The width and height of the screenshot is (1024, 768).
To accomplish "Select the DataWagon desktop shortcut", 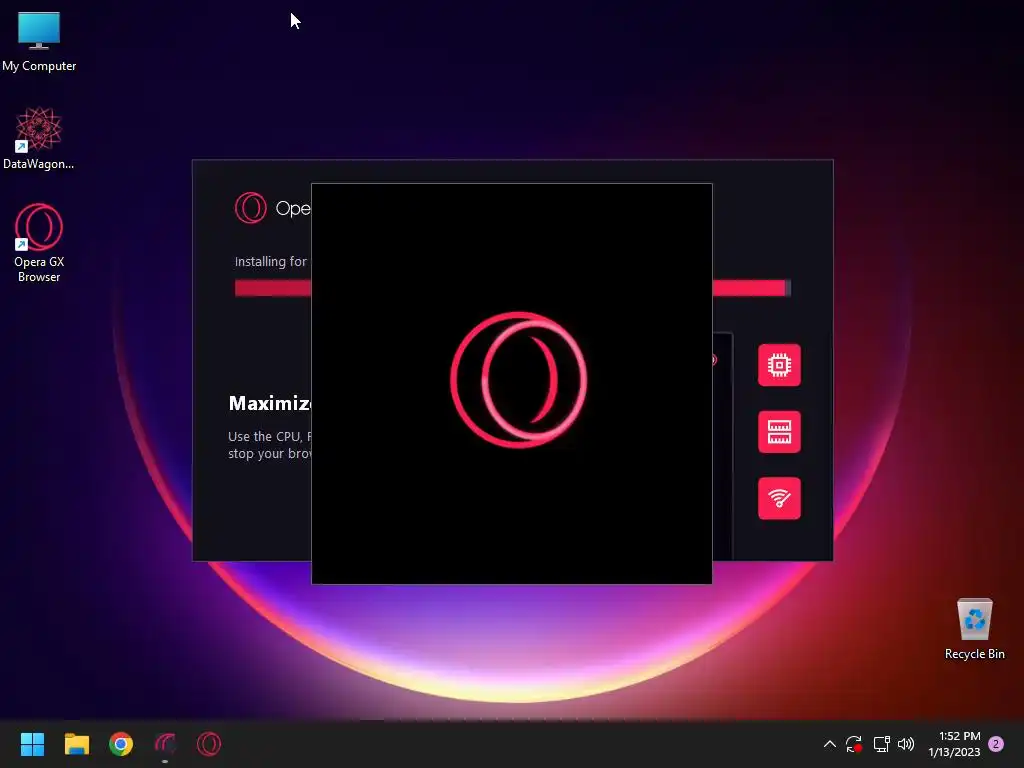I will click(39, 138).
